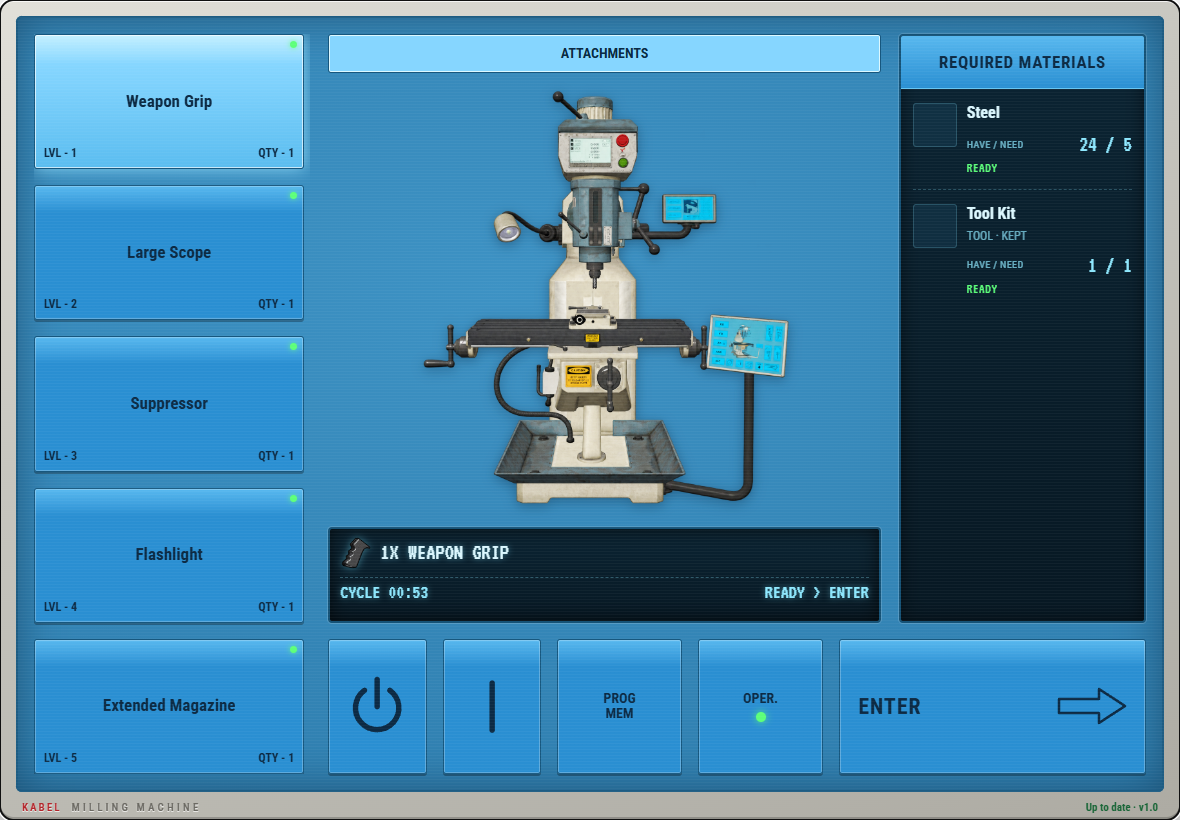Click the weapon grip icon in display
This screenshot has height=820, width=1180.
tap(355, 553)
